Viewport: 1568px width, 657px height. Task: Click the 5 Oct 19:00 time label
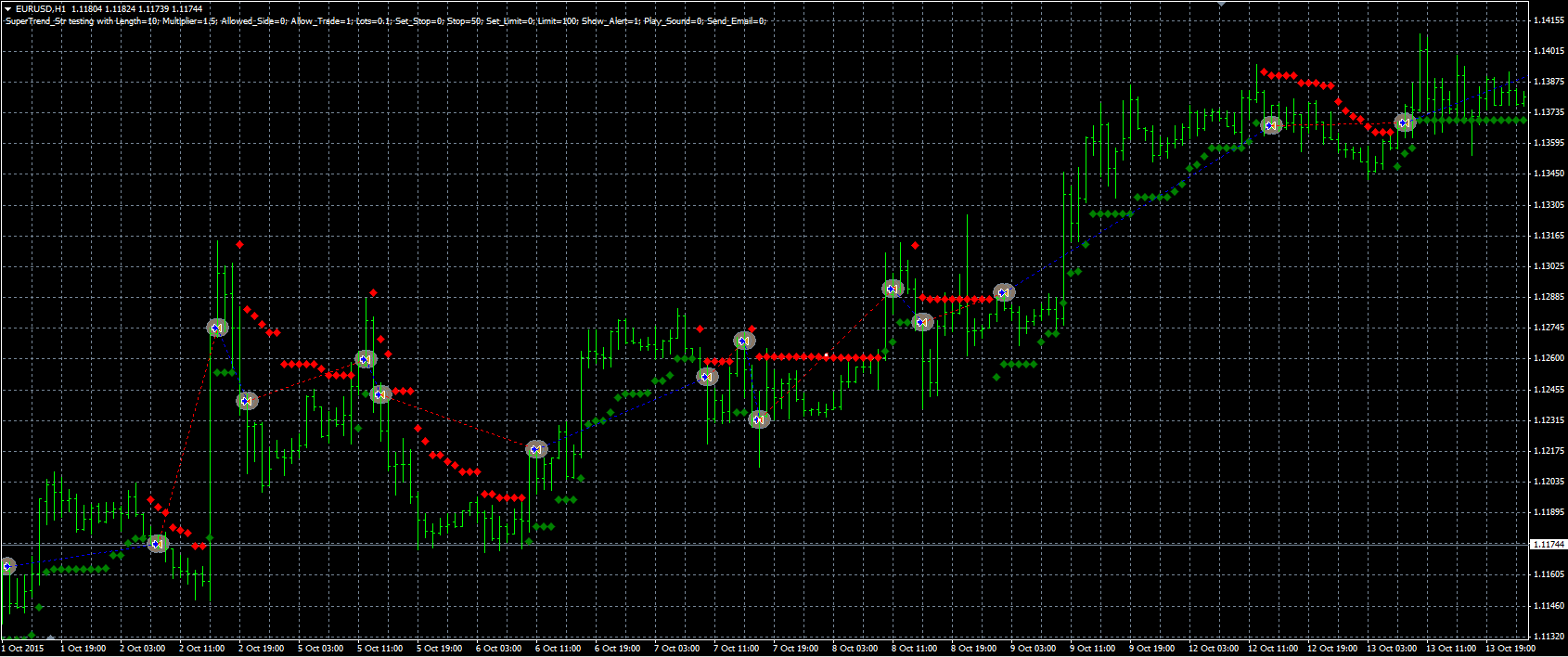[x=441, y=649]
